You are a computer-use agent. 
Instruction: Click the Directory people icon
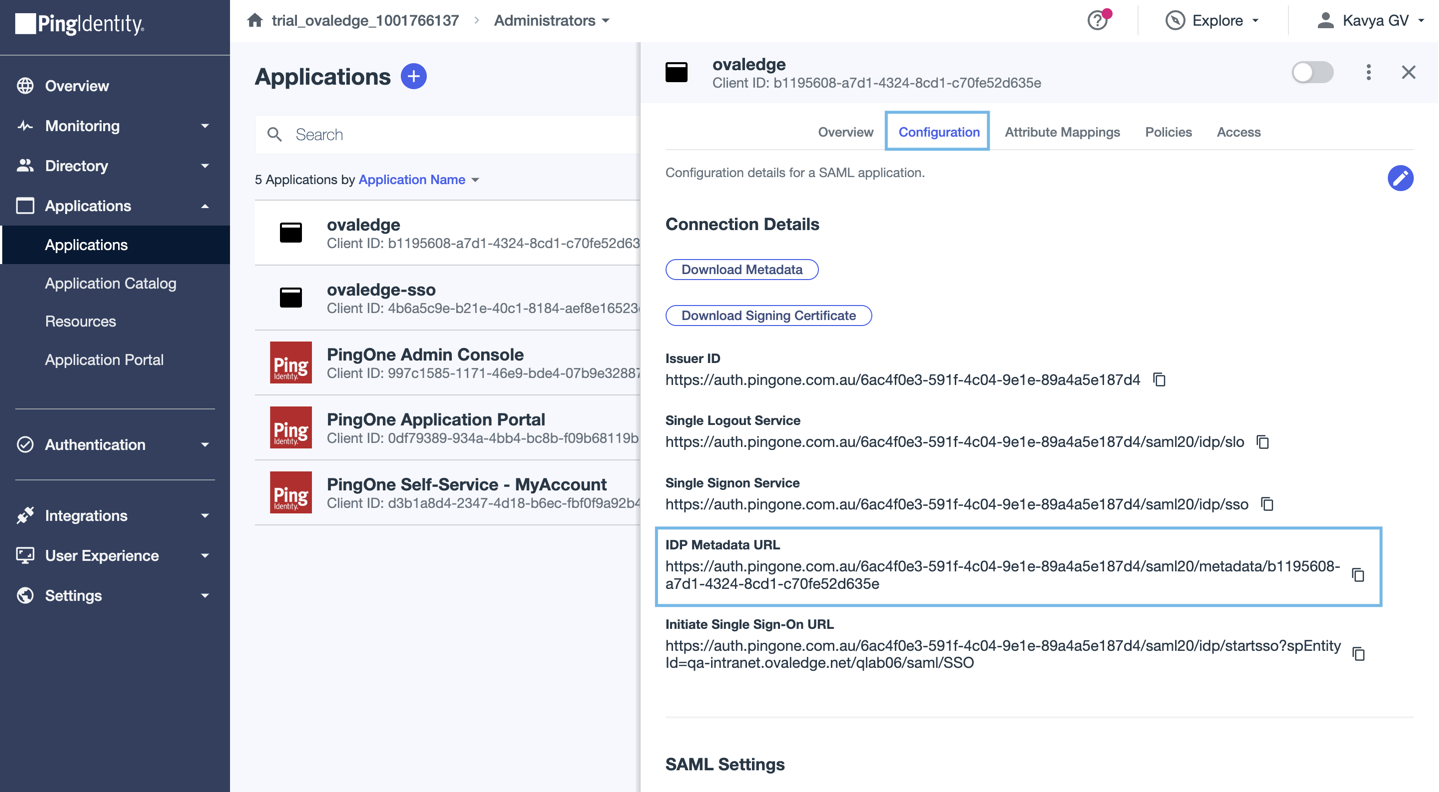coord(25,166)
